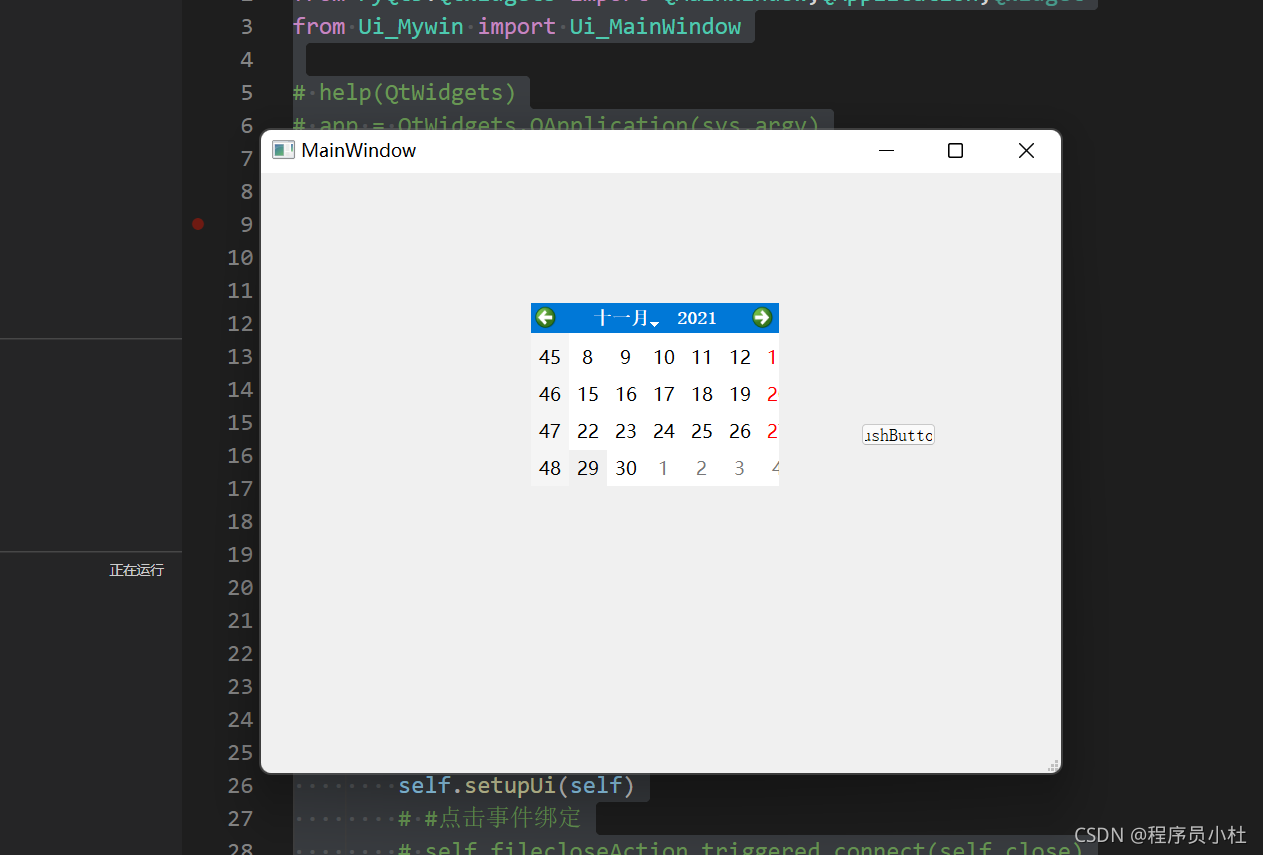Select date 18 in the calendar
1263x855 pixels.
coord(702,394)
